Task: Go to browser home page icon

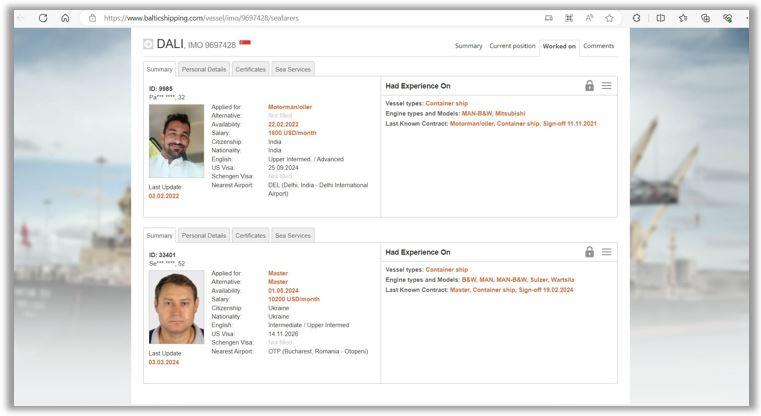Action: [65, 17]
